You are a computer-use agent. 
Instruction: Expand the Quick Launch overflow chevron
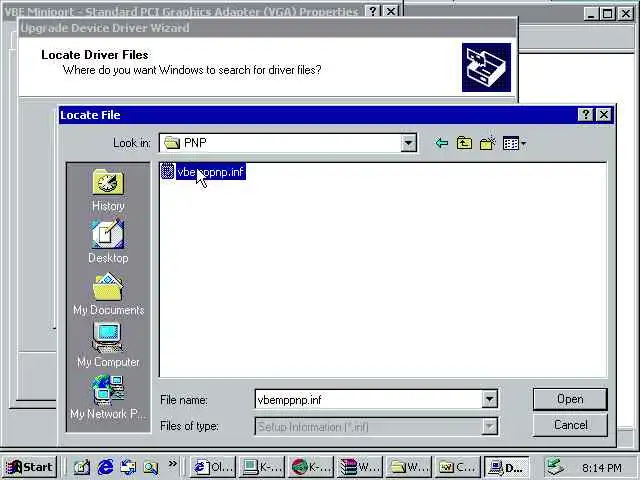click(173, 464)
